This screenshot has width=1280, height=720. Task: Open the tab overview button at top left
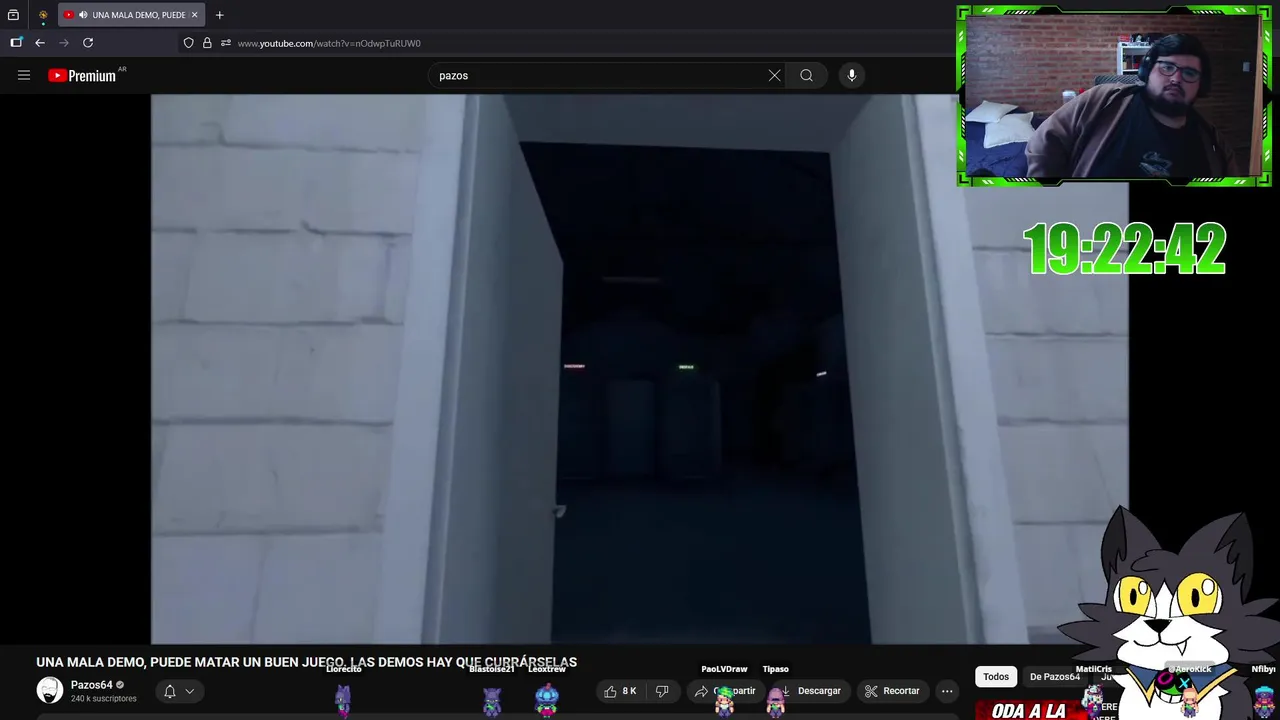click(13, 15)
